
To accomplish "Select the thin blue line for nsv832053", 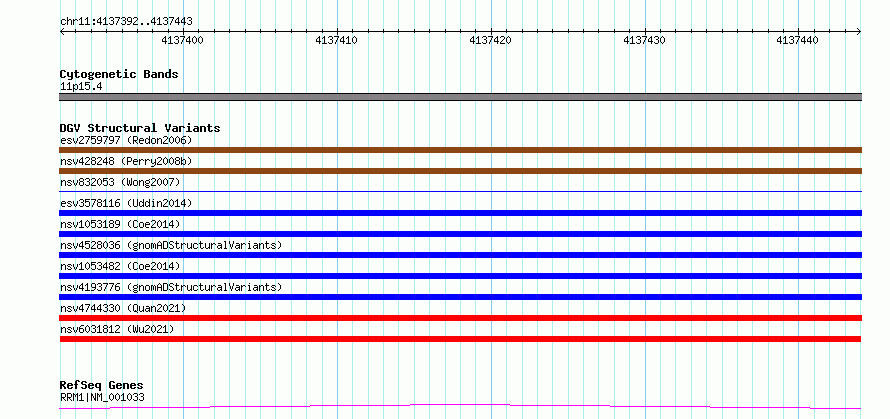I will [x=460, y=192].
